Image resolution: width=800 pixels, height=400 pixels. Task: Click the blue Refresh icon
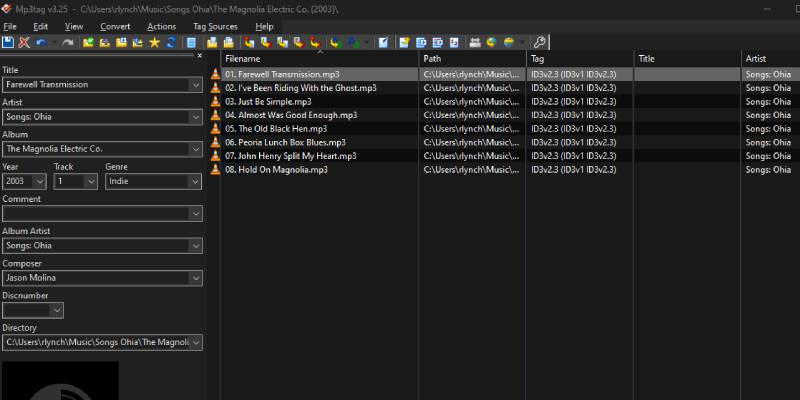click(x=171, y=42)
